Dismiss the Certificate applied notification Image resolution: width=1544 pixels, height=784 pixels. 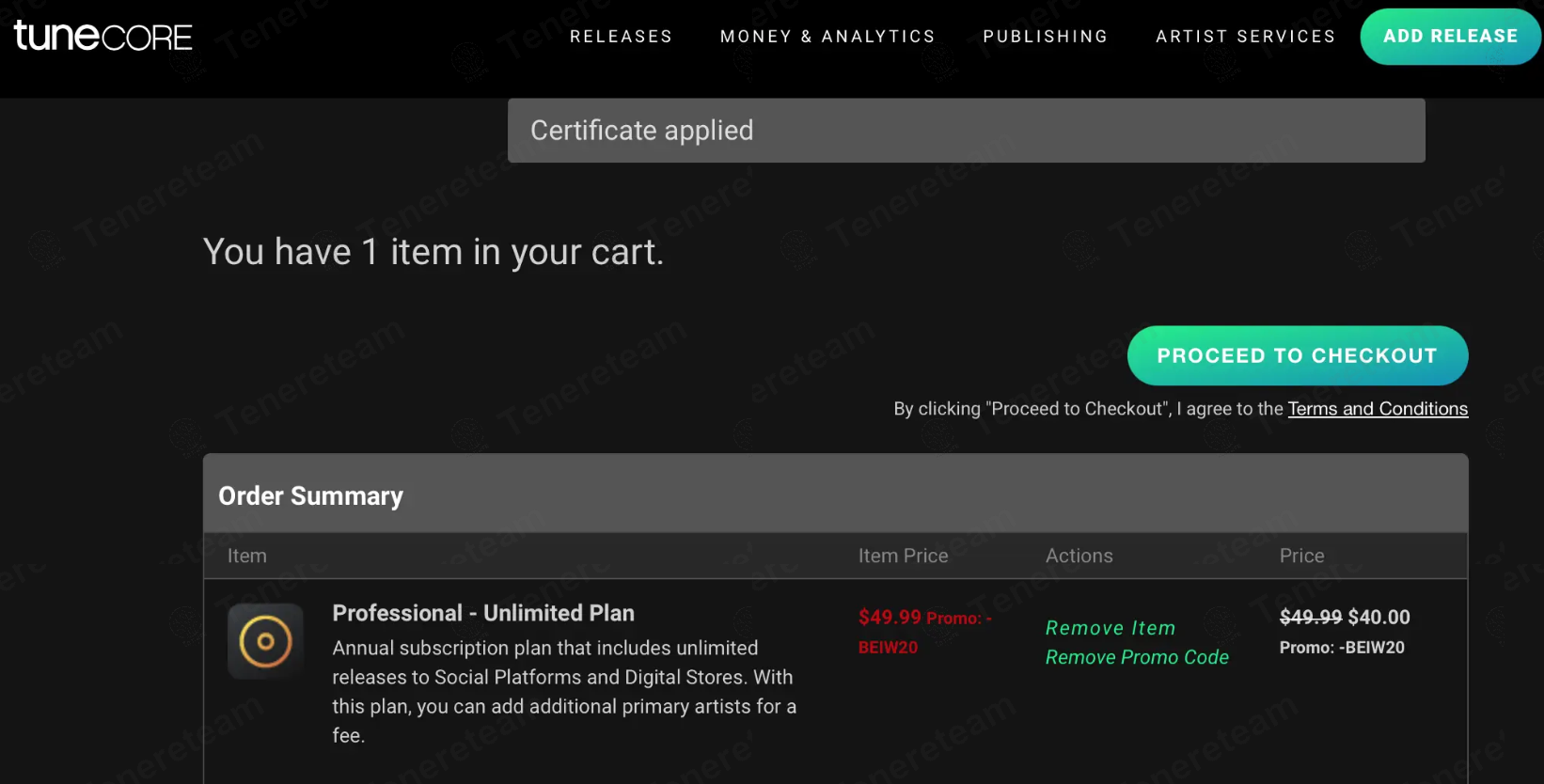point(966,131)
